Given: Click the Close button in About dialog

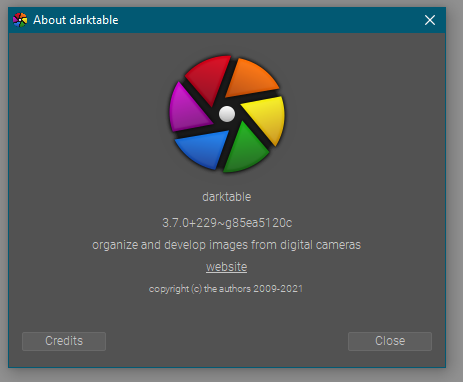Looking at the screenshot, I should 390,341.
